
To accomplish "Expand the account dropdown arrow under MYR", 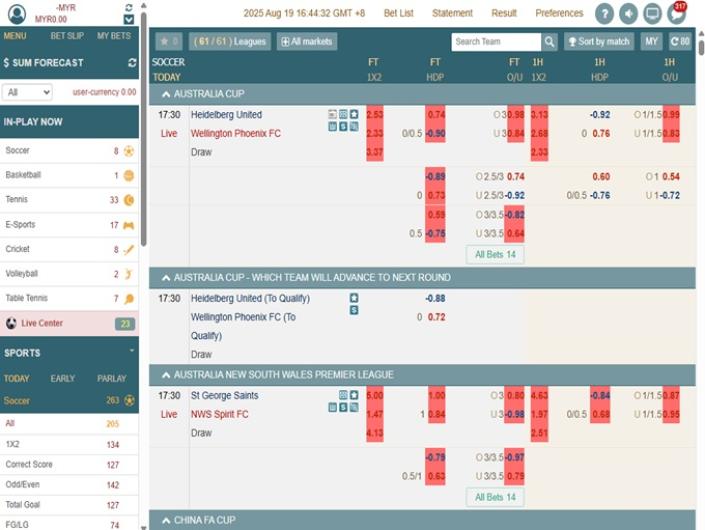I will click(128, 19).
